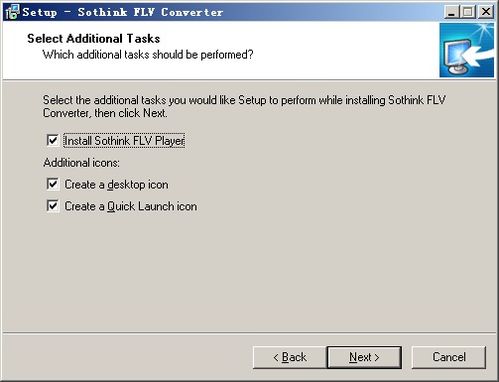
Task: Close the Sothink FLV Converter setup window
Action: (x=486, y=12)
